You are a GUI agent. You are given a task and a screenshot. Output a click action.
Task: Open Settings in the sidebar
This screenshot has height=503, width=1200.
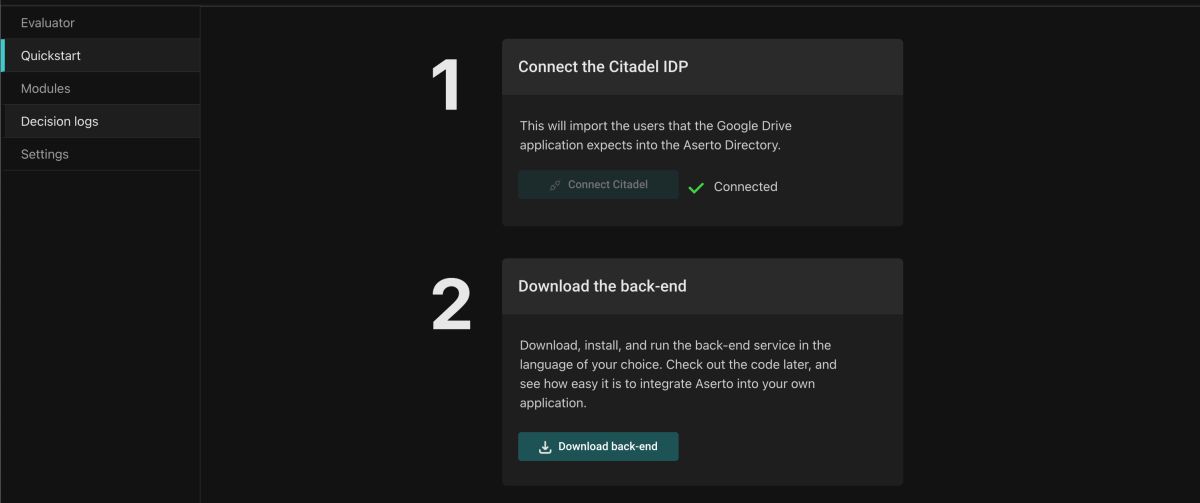[x=100, y=155]
